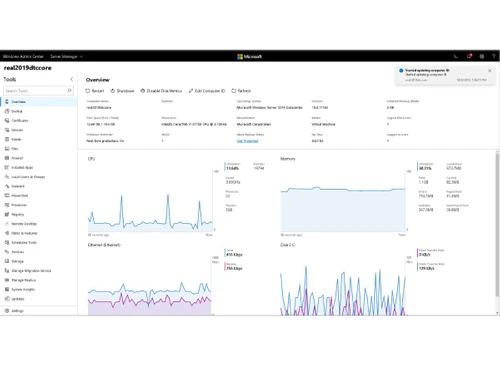Viewport: 500px width, 375px height.
Task: Click the Windows Admin Center title link
Action: [x=23, y=56]
